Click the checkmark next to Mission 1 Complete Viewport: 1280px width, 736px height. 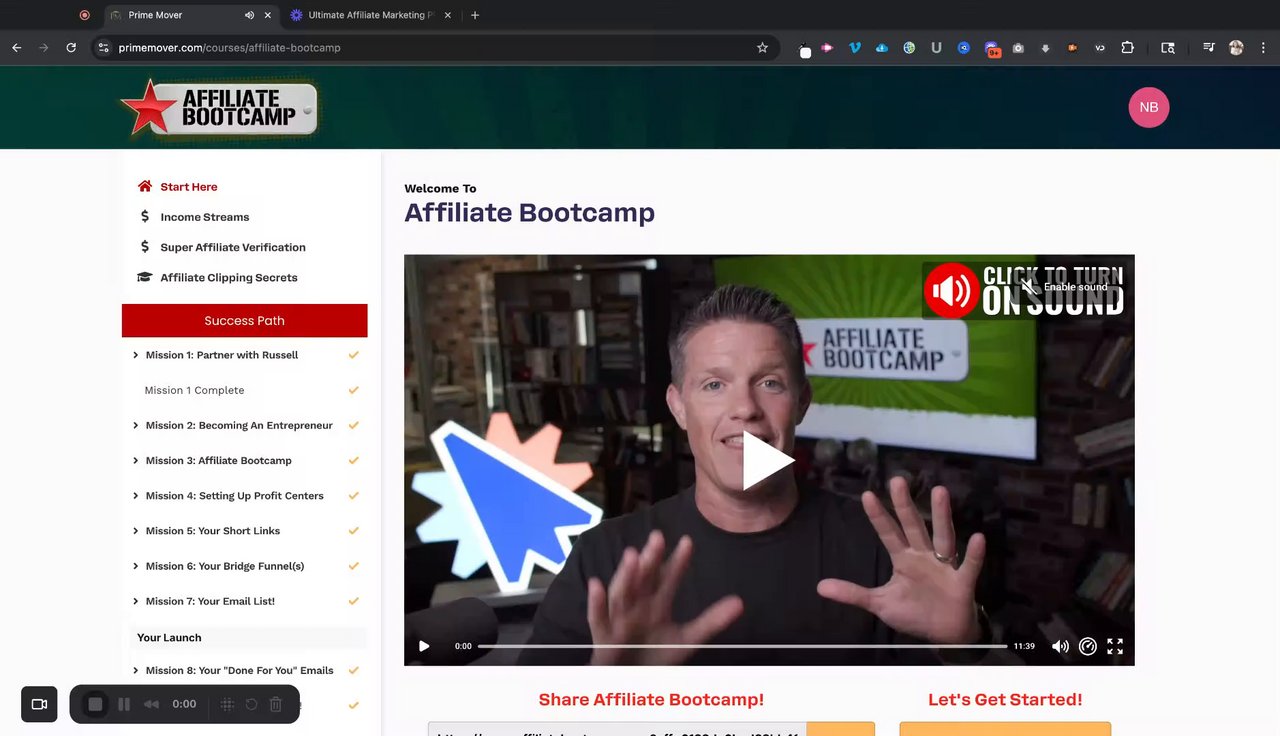coord(353,390)
